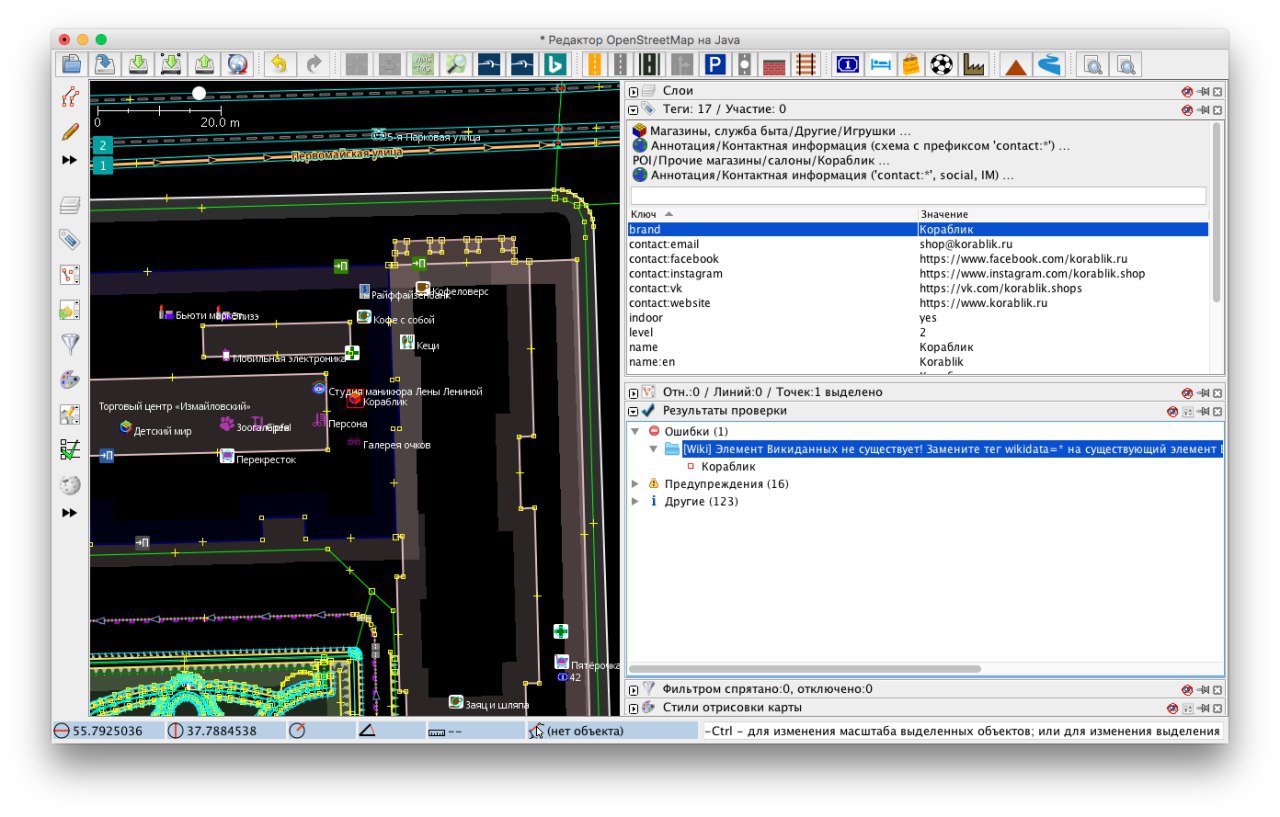Screen dimensions: 1280x817
Task: Toggle the edit-toolbox image-and-pencil sidebar icon
Action: click(x=69, y=415)
